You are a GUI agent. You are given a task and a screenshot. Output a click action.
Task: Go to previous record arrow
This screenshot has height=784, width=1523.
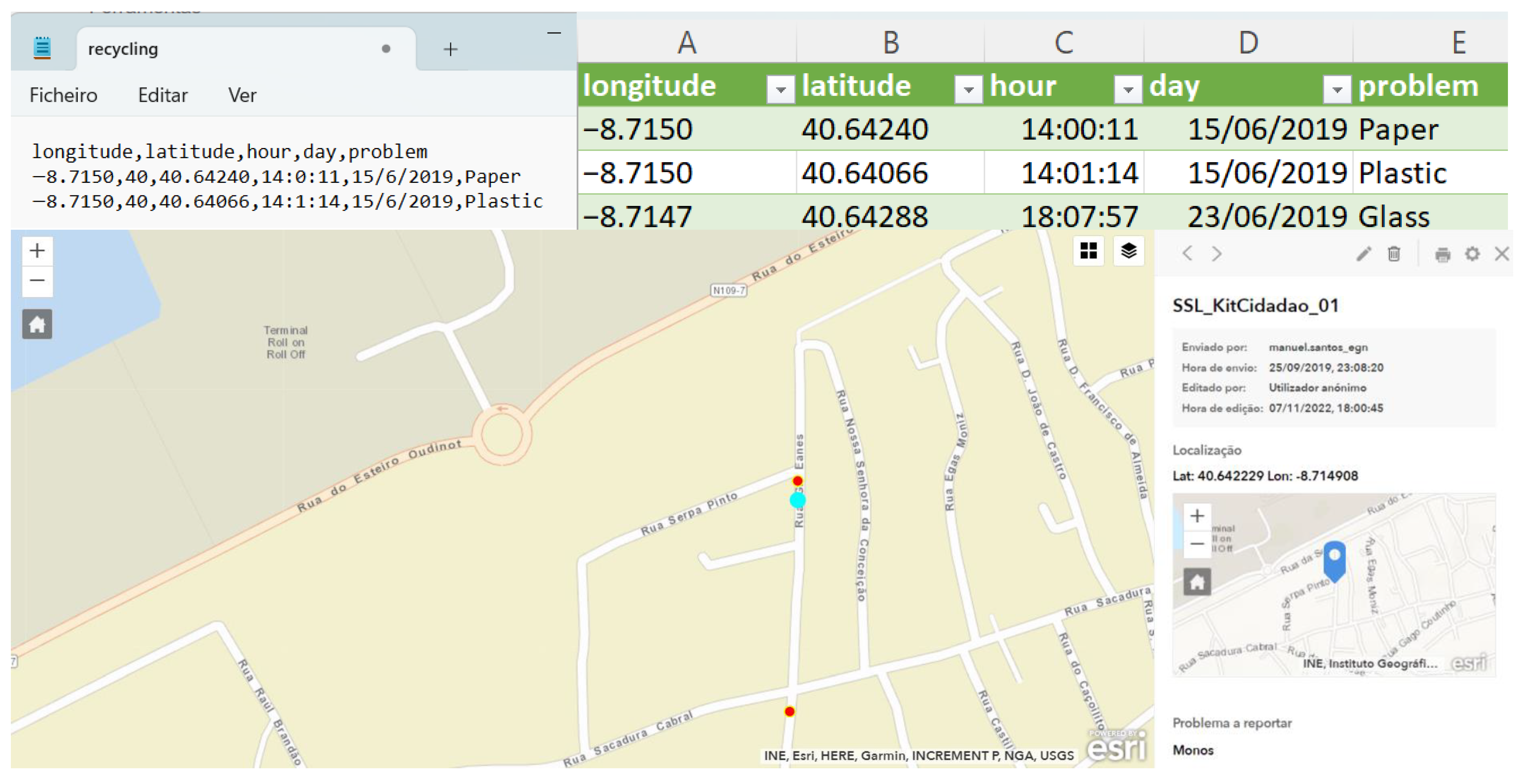pos(1187,254)
